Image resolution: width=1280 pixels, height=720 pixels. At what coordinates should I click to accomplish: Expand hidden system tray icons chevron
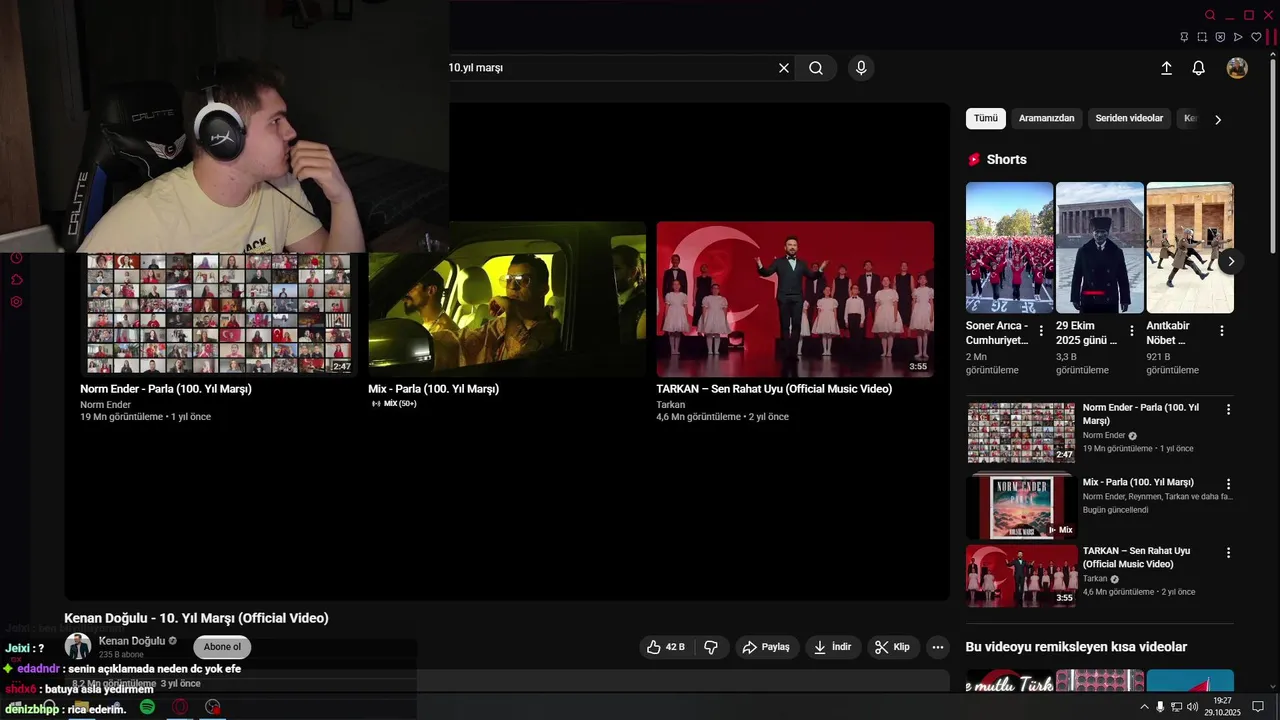(x=1144, y=707)
